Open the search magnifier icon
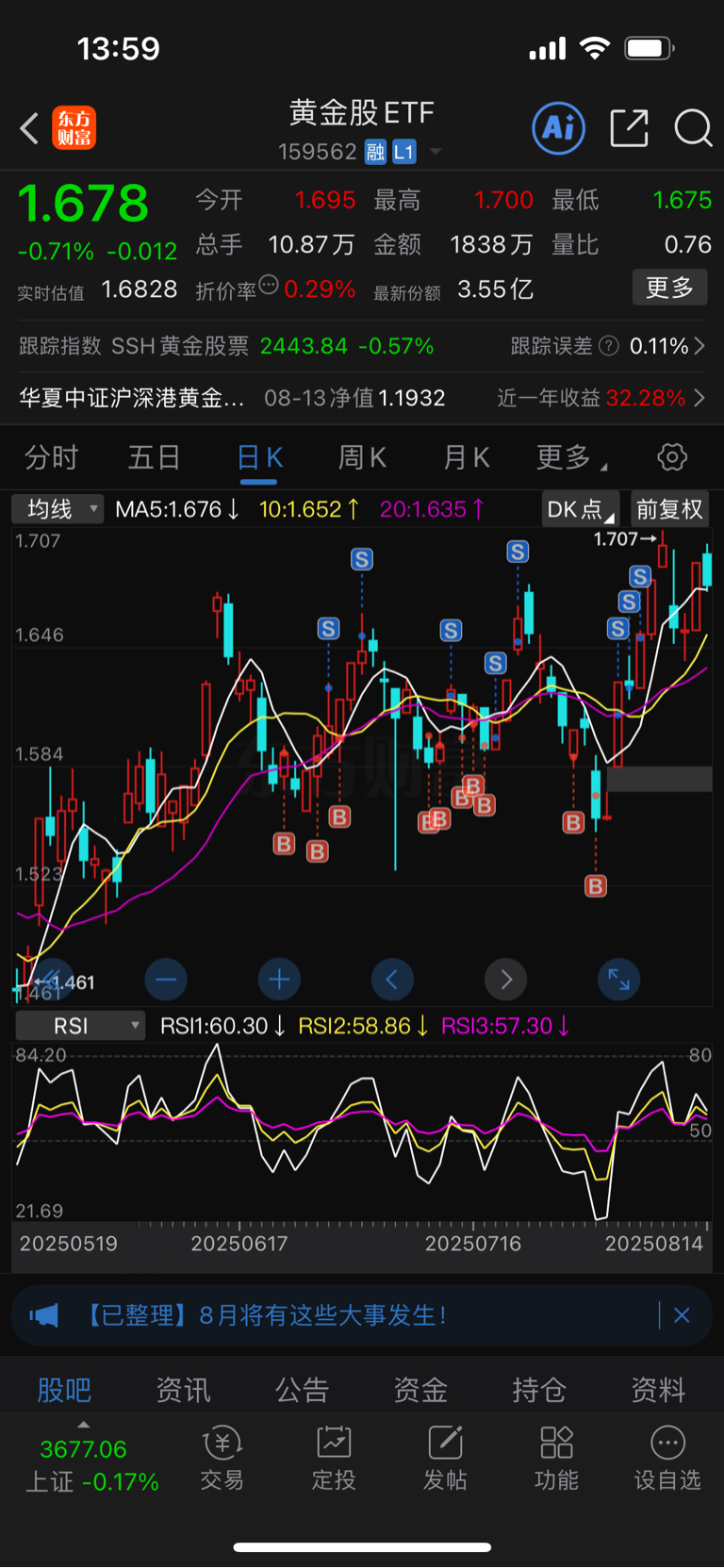Viewport: 724px width, 1568px height. coord(693,127)
